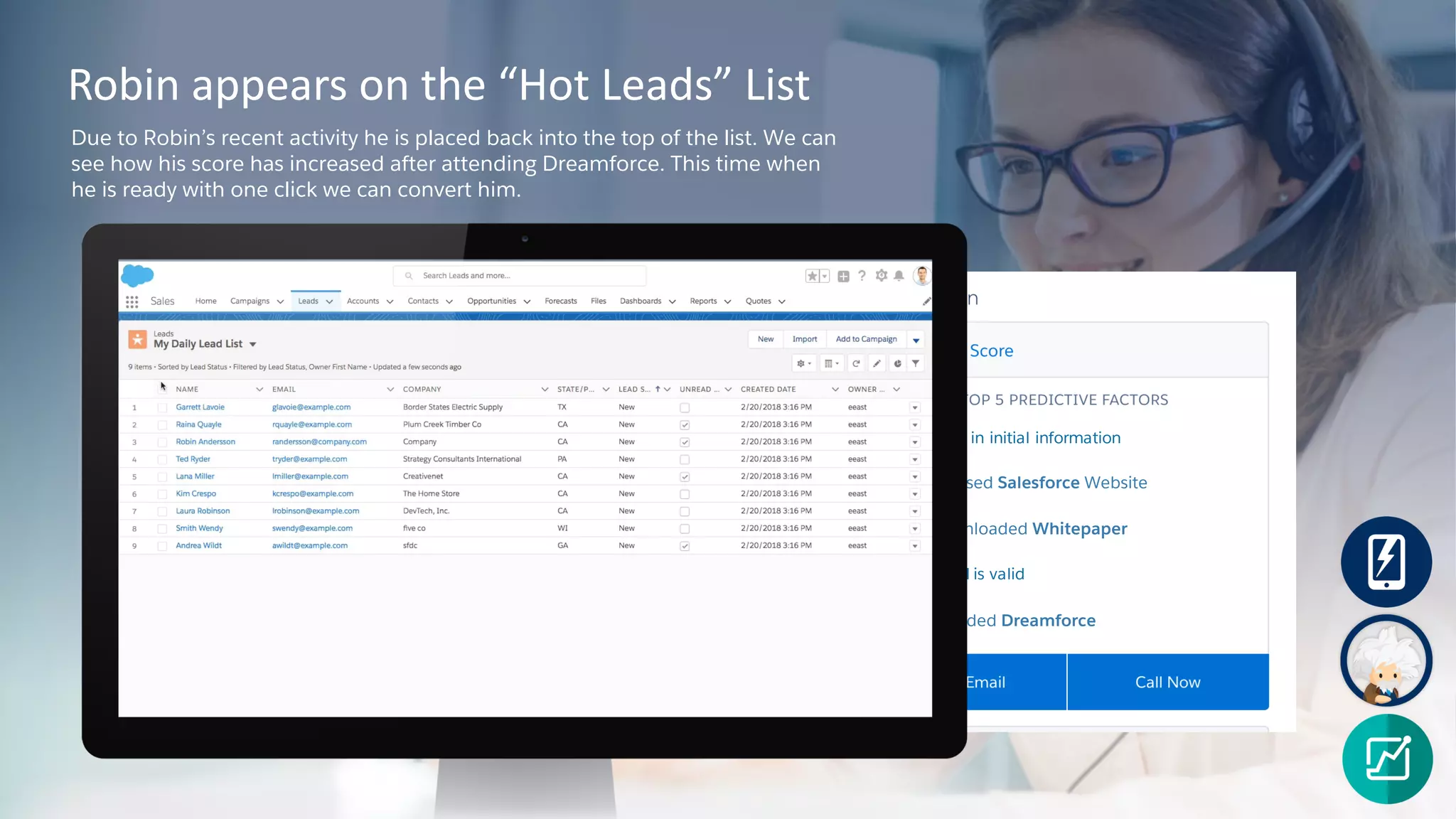Open Name column header menu
Screen dimensions: 1456x819
259,389
